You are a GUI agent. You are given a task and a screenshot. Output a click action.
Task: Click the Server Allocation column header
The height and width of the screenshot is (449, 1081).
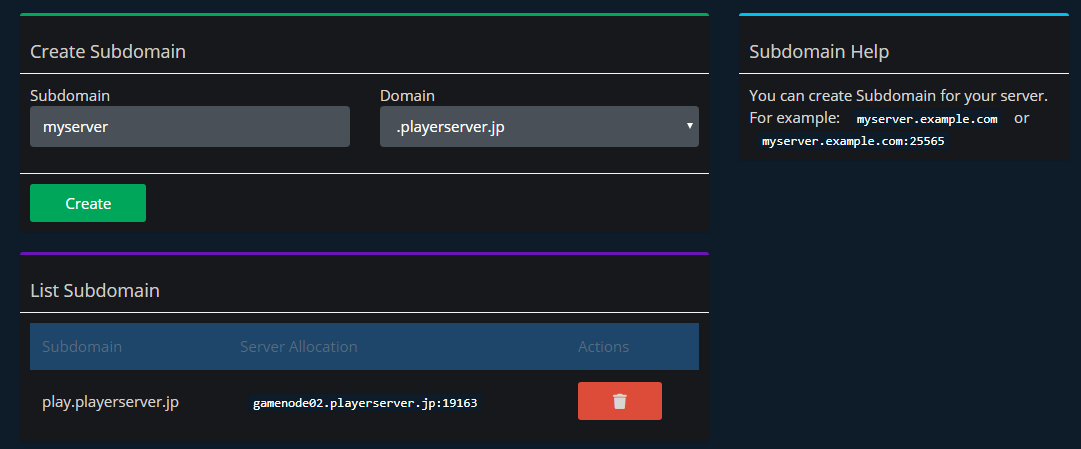click(299, 346)
